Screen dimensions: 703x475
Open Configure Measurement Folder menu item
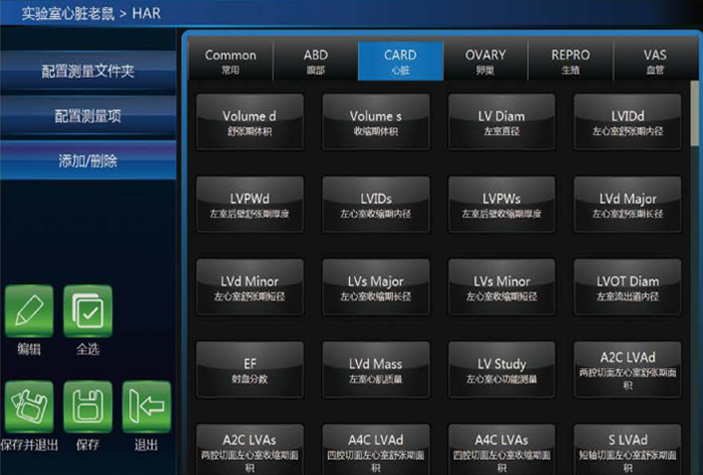tap(88, 72)
